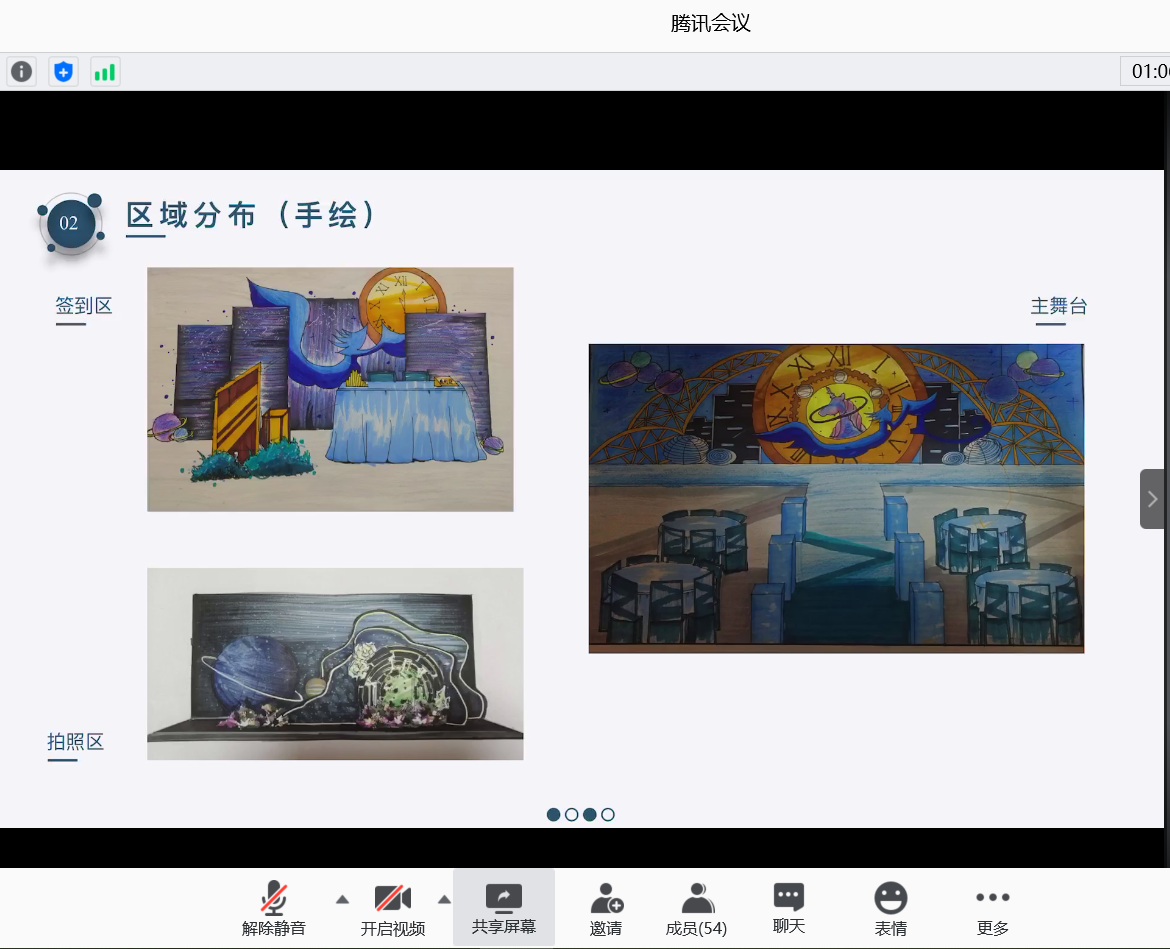This screenshot has height=949, width=1170.
Task: Open the chat panel
Action: (x=788, y=908)
